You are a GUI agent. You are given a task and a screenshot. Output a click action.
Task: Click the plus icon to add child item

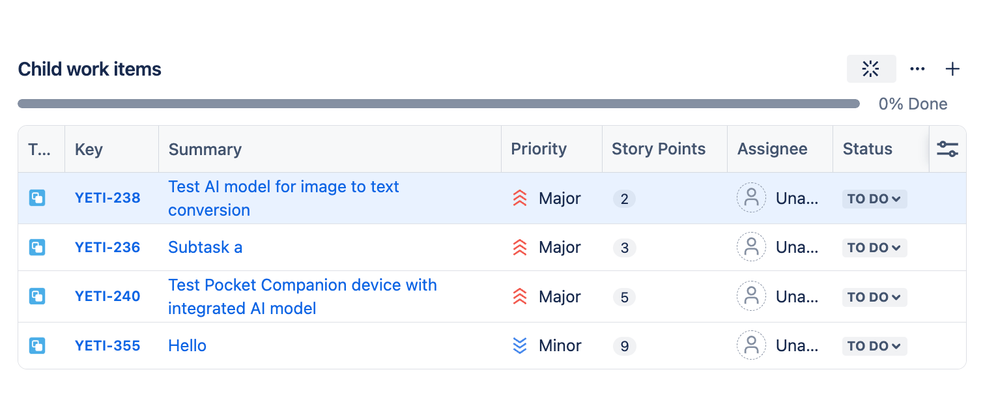(x=952, y=69)
